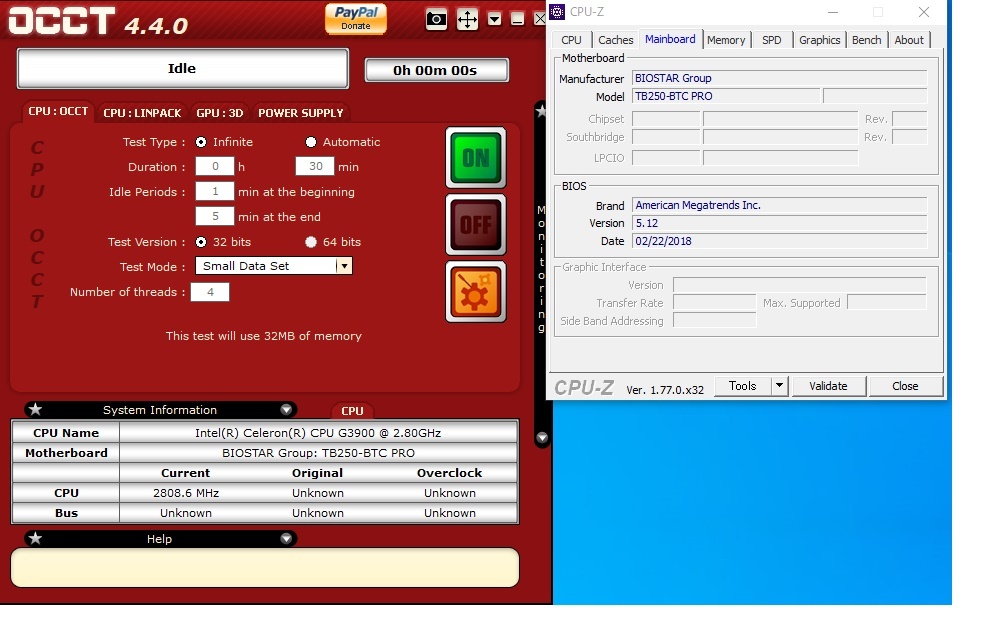Choose the 64 bits test version
Screen dimensions: 1008x630
311,242
